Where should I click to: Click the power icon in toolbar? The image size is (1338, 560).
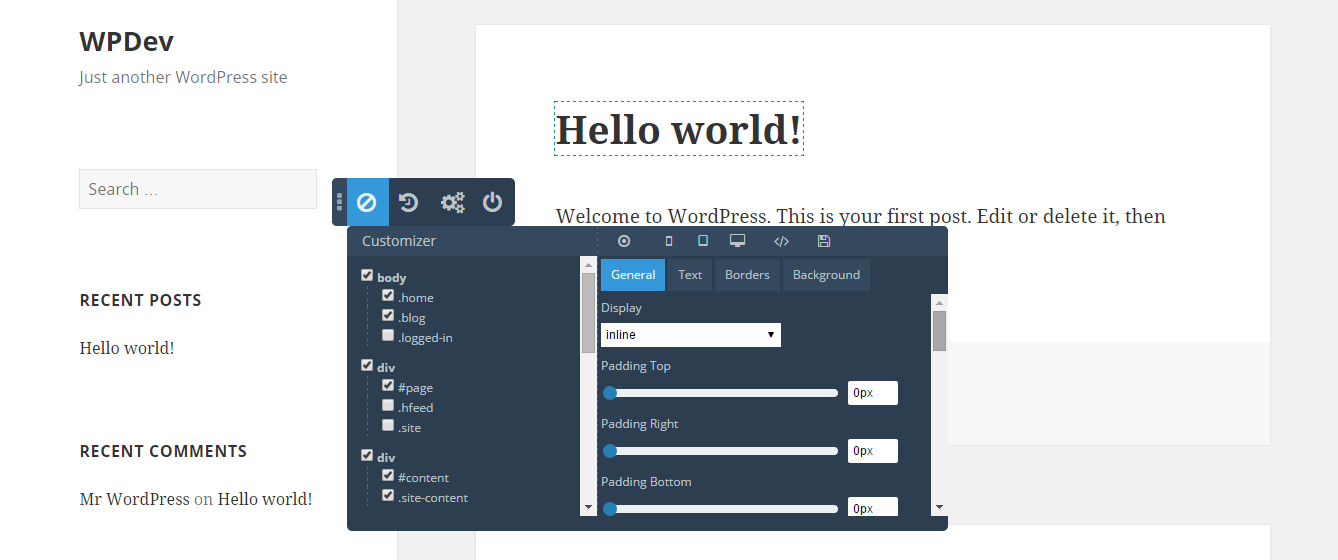pos(492,203)
